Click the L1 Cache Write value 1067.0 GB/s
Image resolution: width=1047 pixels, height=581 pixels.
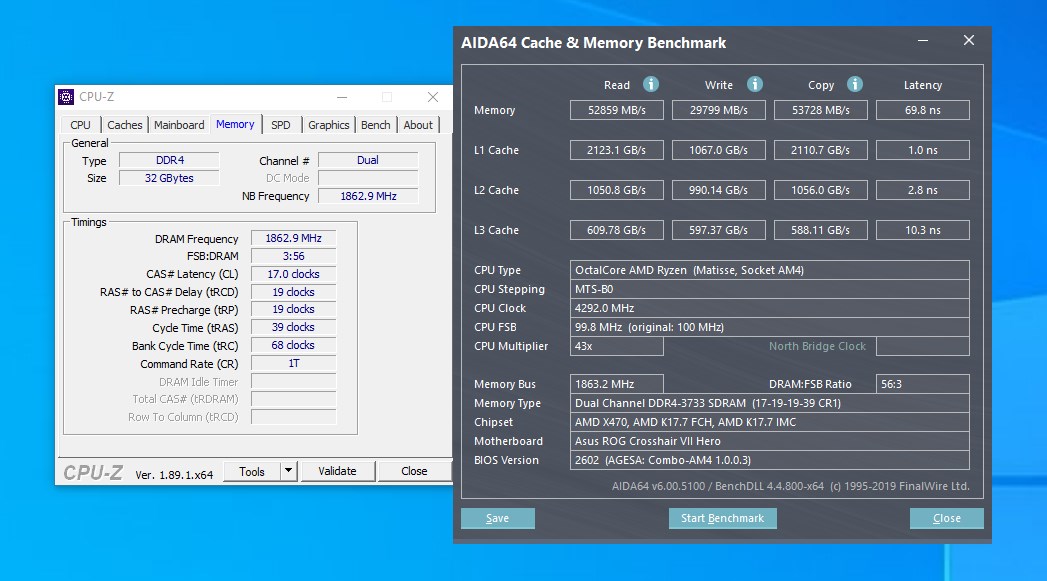click(718, 150)
